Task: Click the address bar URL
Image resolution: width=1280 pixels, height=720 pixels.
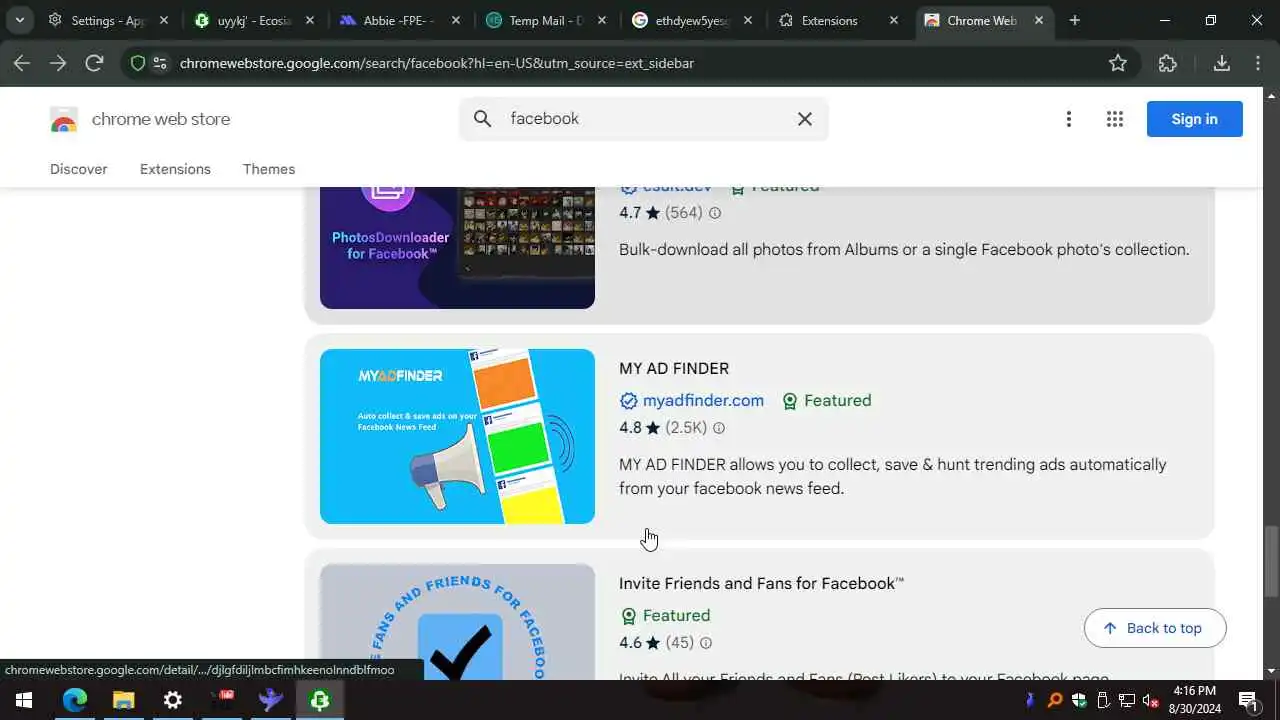Action: click(437, 63)
